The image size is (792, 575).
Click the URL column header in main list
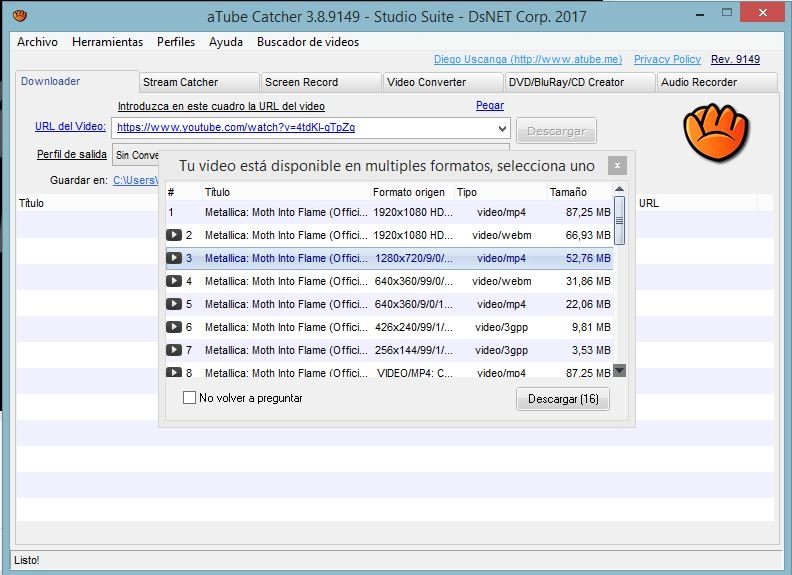click(x=697, y=203)
